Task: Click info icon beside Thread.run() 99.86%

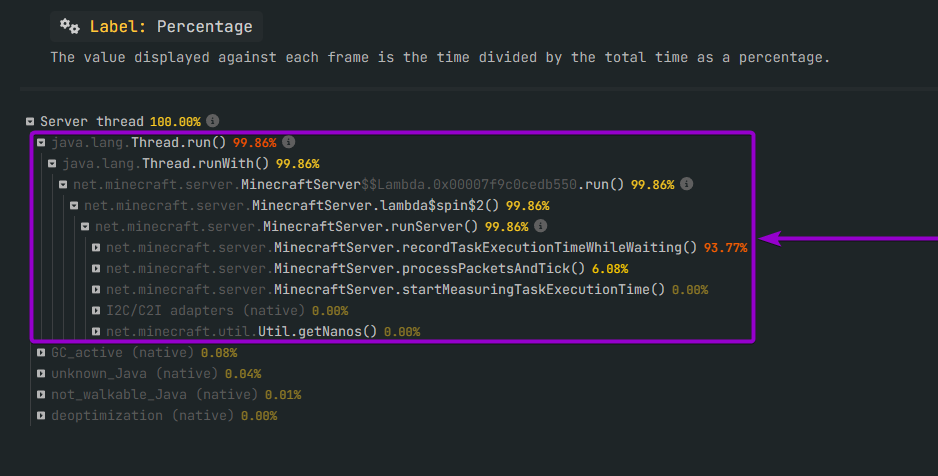Action: click(x=288, y=142)
